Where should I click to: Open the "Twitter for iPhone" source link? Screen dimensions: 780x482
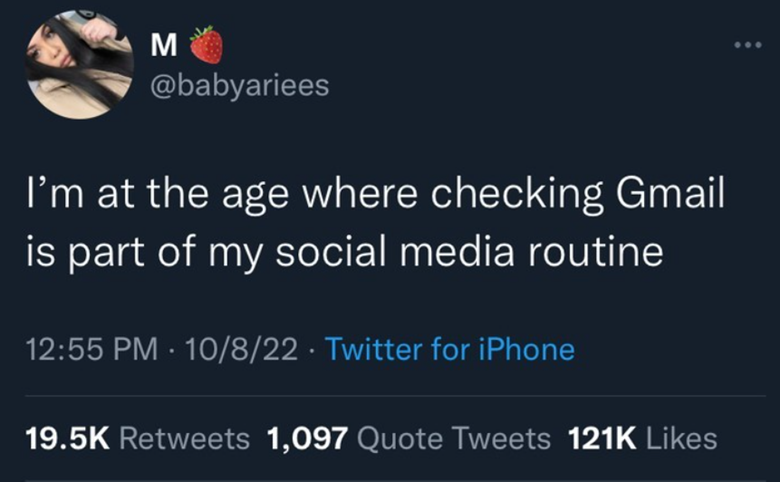pyautogui.click(x=450, y=349)
